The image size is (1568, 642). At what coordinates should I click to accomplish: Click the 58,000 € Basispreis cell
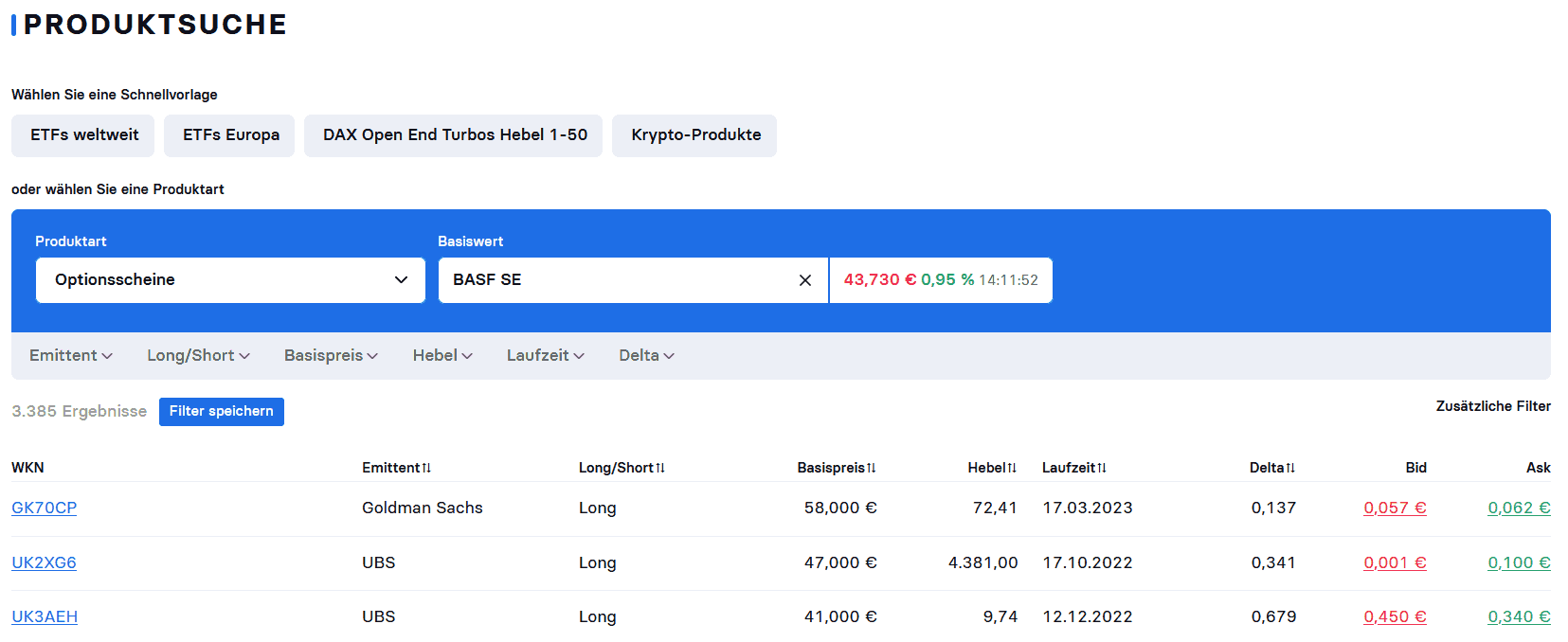pyautogui.click(x=840, y=508)
